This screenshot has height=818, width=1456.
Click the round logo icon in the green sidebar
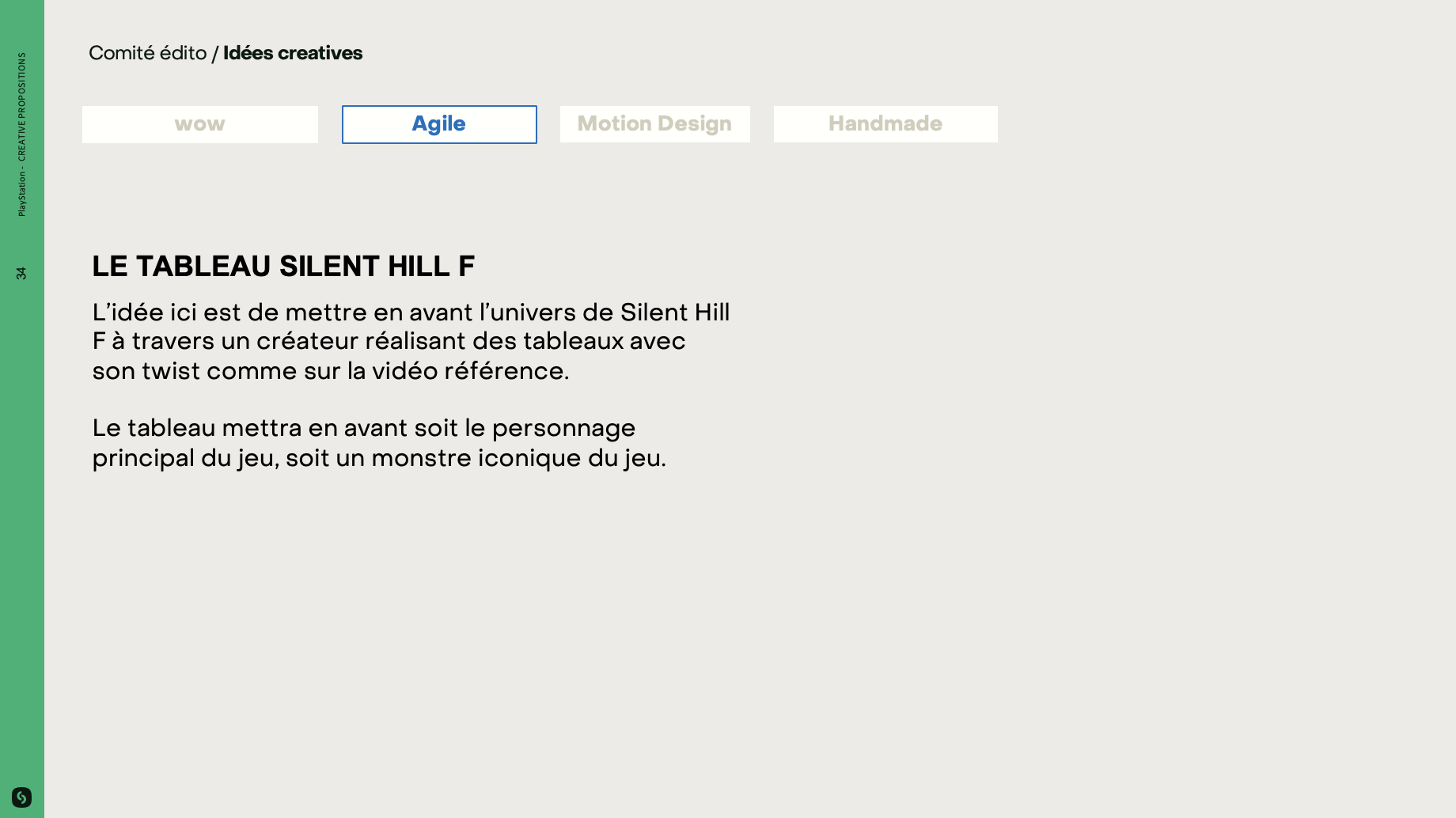(x=21, y=797)
